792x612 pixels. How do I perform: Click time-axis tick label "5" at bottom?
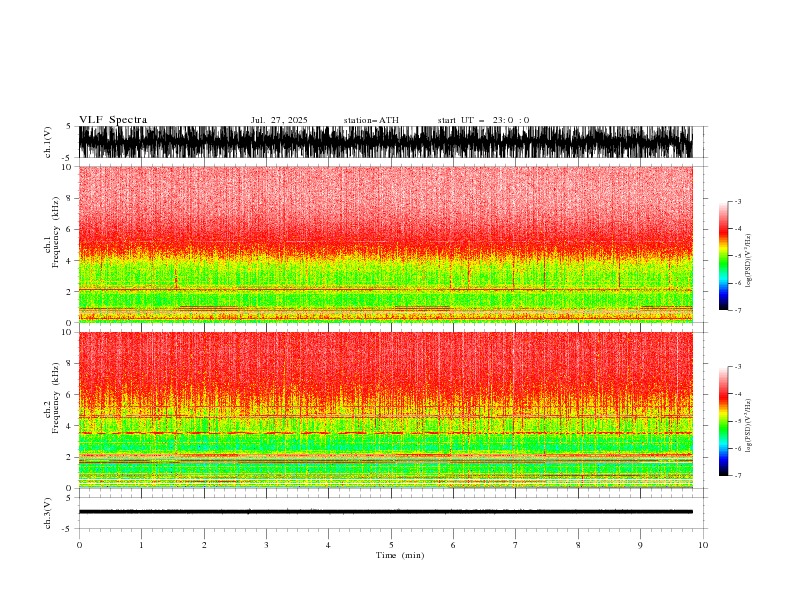pyautogui.click(x=391, y=545)
